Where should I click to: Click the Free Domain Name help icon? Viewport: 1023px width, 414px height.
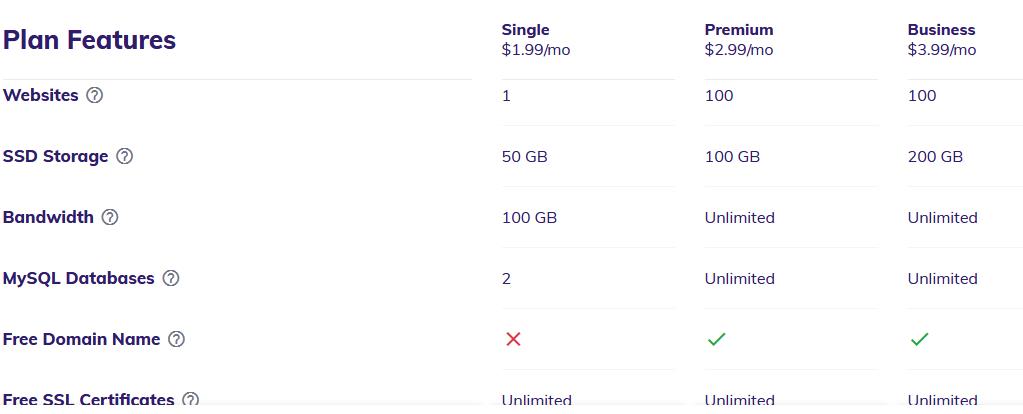tap(176, 339)
